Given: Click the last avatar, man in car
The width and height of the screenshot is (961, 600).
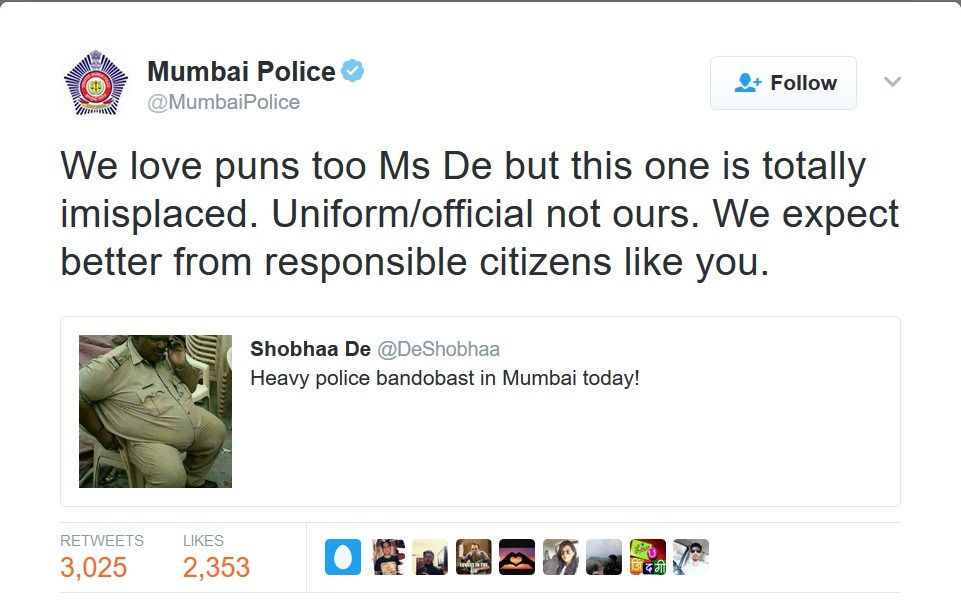Looking at the screenshot, I should (x=691, y=557).
